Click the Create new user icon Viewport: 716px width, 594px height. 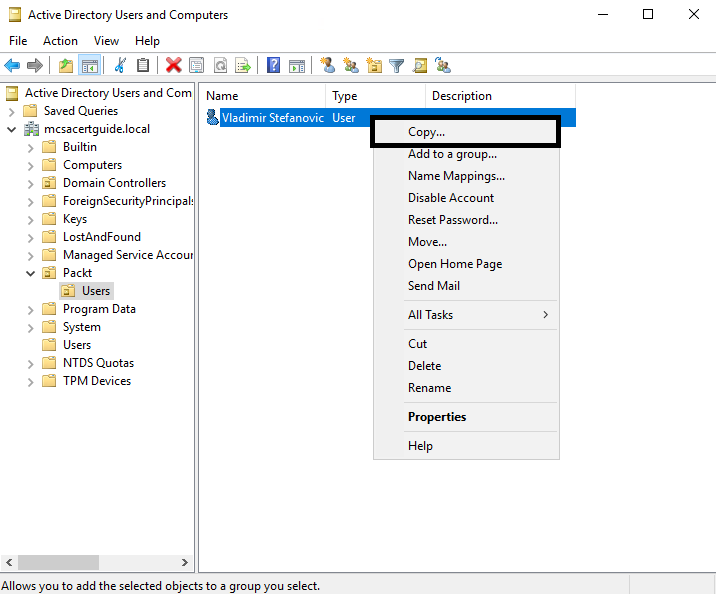tap(327, 66)
